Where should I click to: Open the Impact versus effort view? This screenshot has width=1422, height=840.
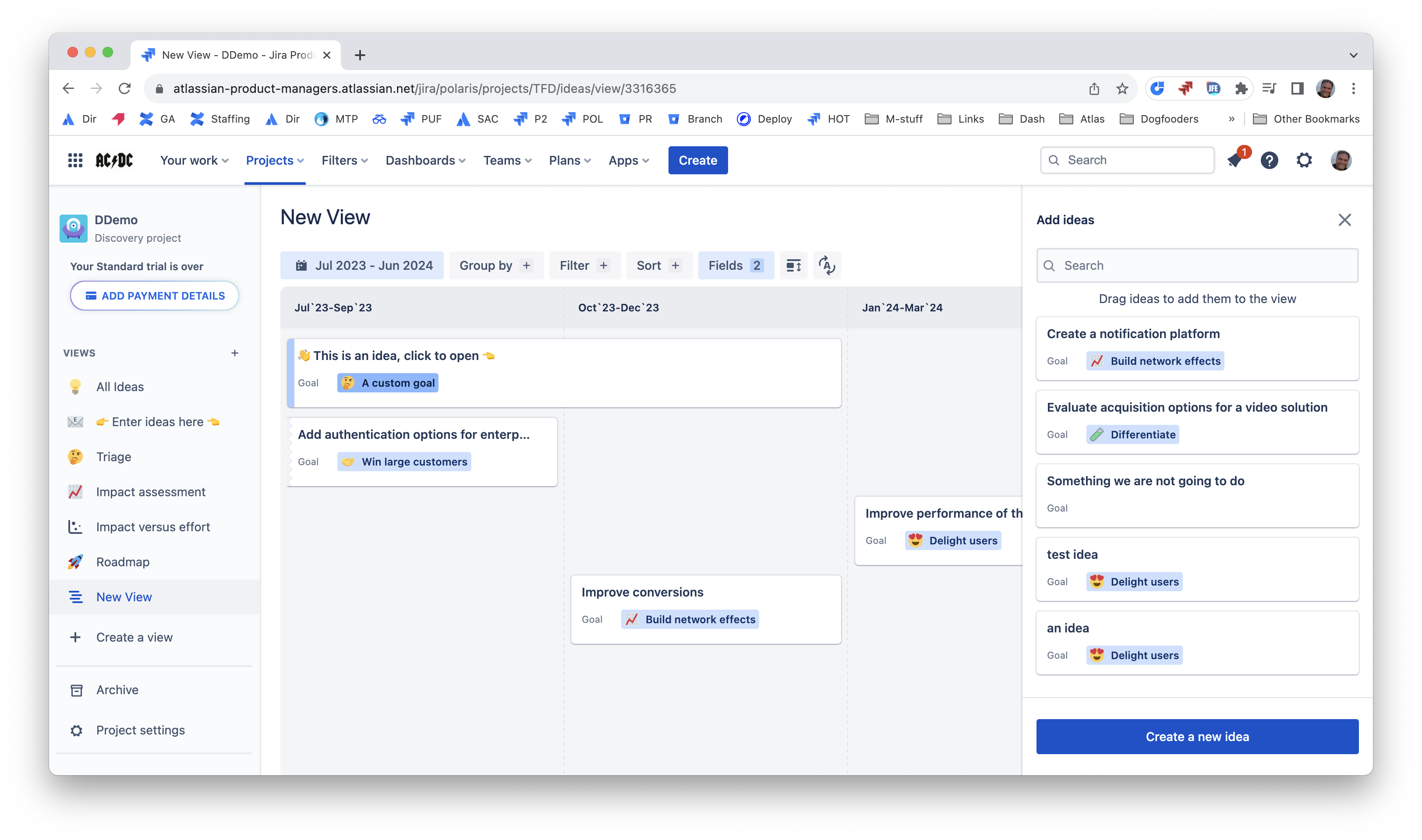[x=153, y=526]
